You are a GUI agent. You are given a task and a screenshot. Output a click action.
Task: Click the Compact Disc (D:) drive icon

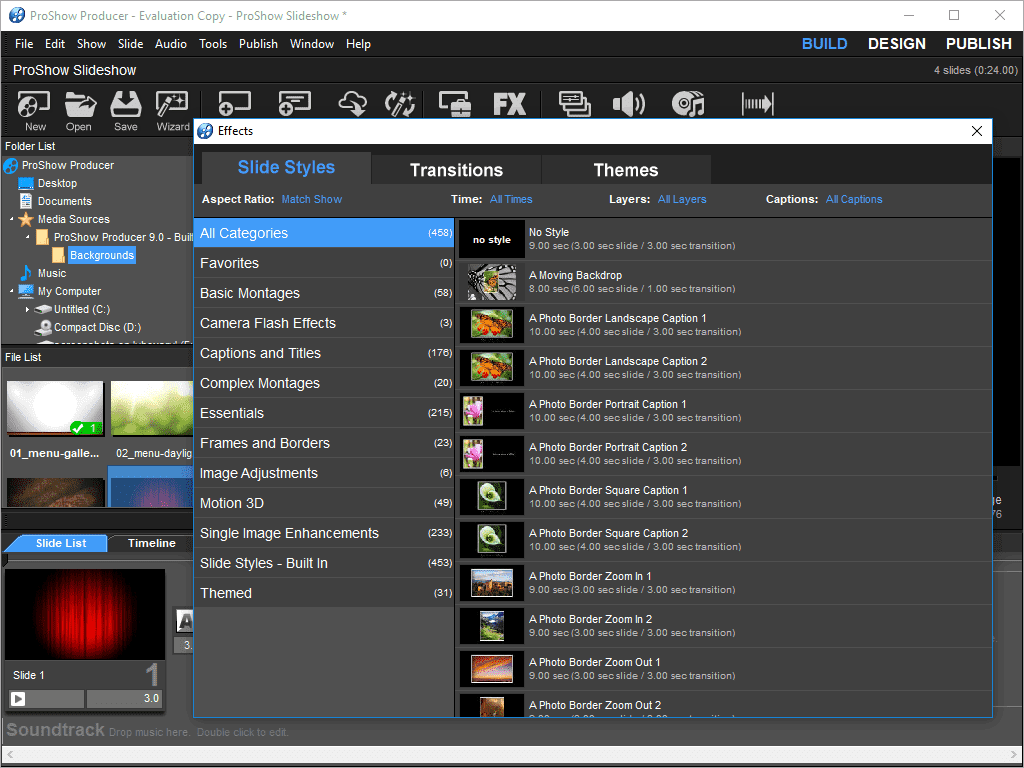click(43, 327)
